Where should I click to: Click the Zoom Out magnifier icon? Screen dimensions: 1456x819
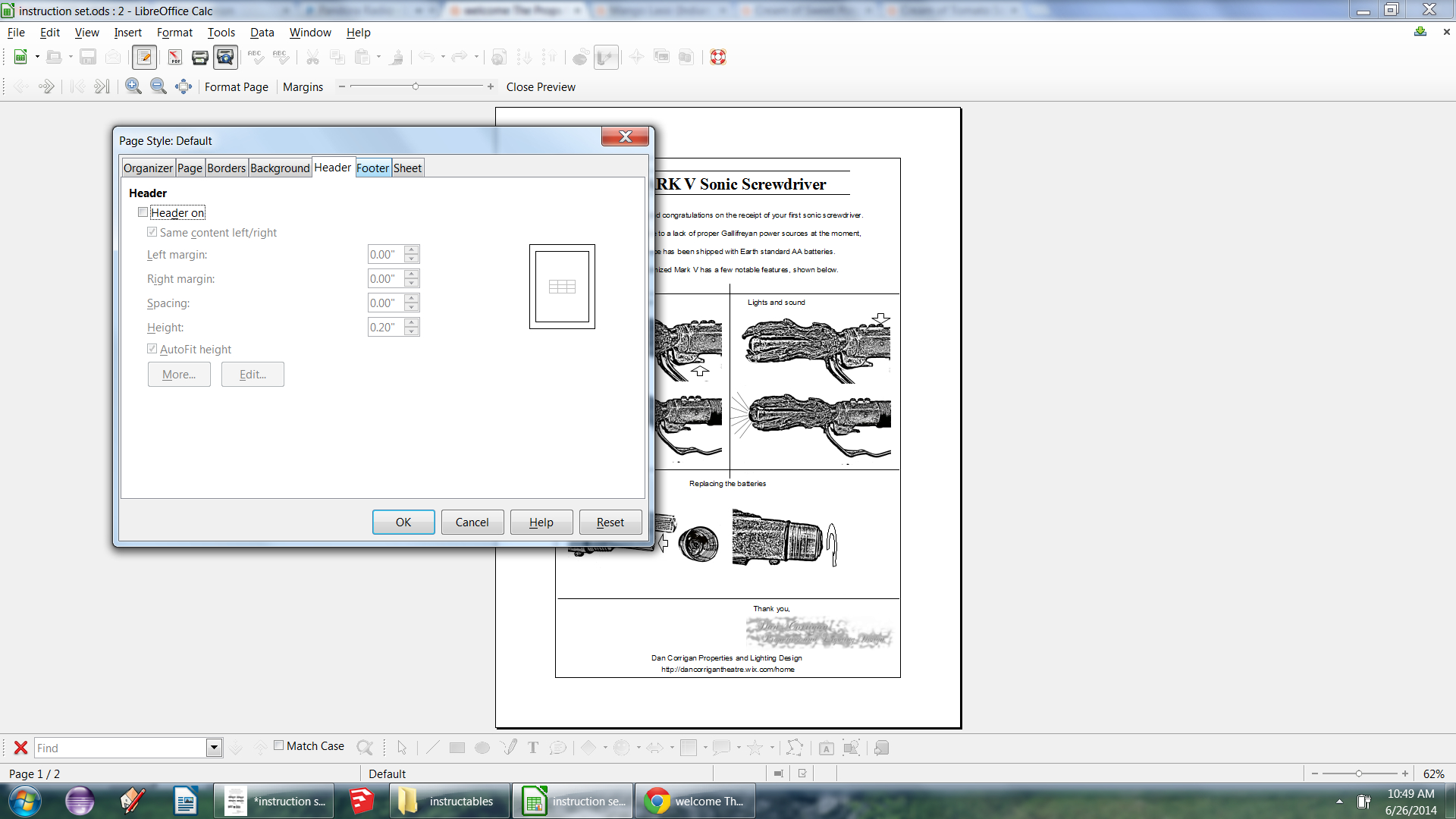click(x=158, y=86)
